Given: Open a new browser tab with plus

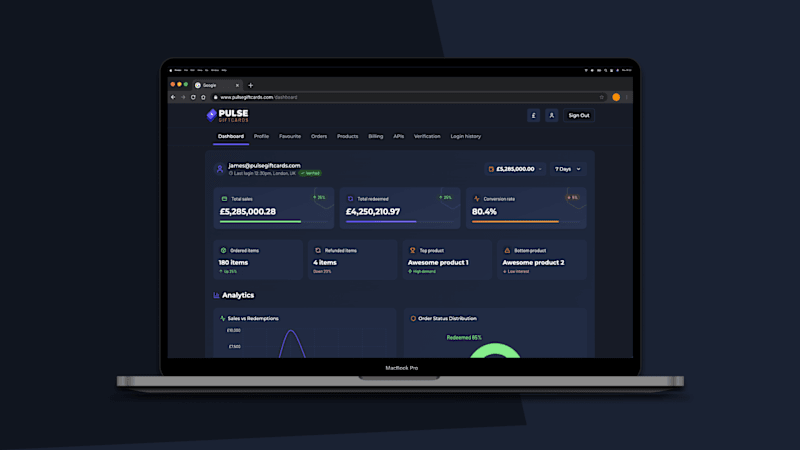Looking at the screenshot, I should [251, 85].
